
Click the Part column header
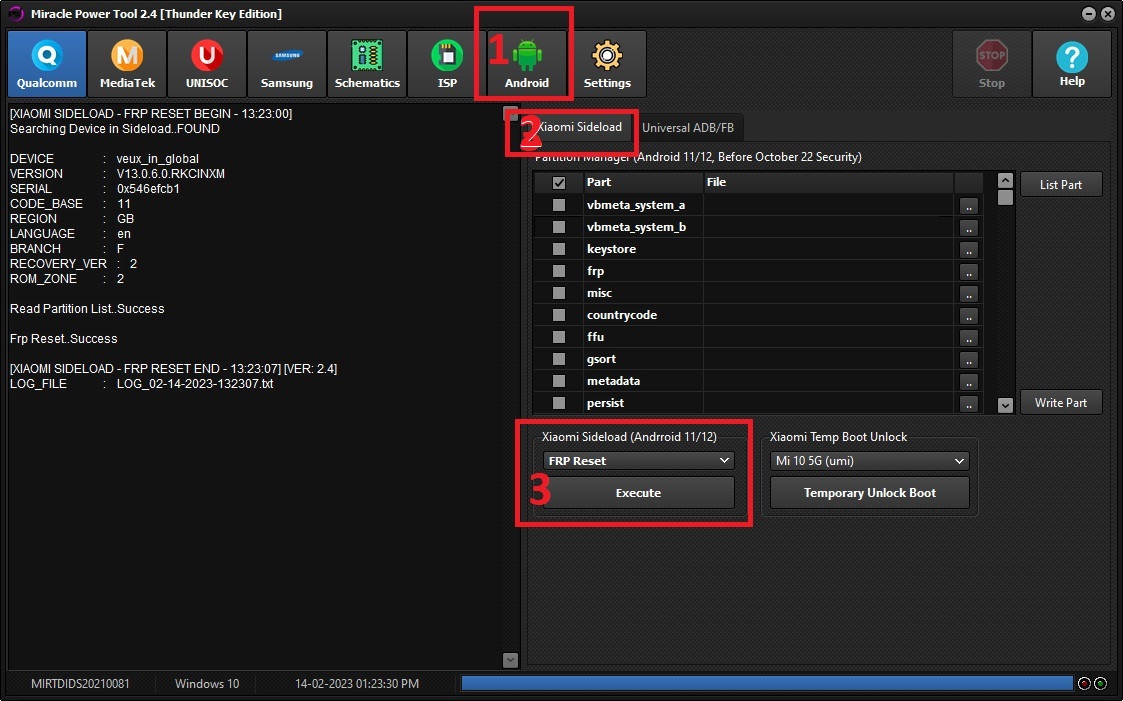[642, 182]
